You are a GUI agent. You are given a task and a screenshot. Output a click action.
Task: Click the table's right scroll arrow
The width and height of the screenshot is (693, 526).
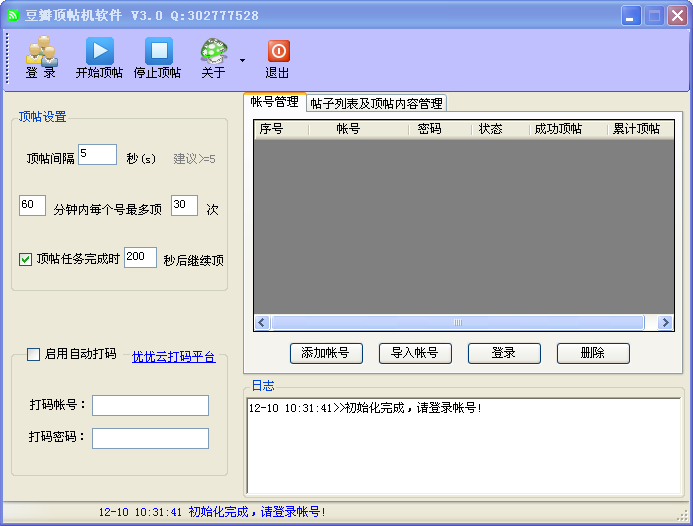[x=665, y=322]
